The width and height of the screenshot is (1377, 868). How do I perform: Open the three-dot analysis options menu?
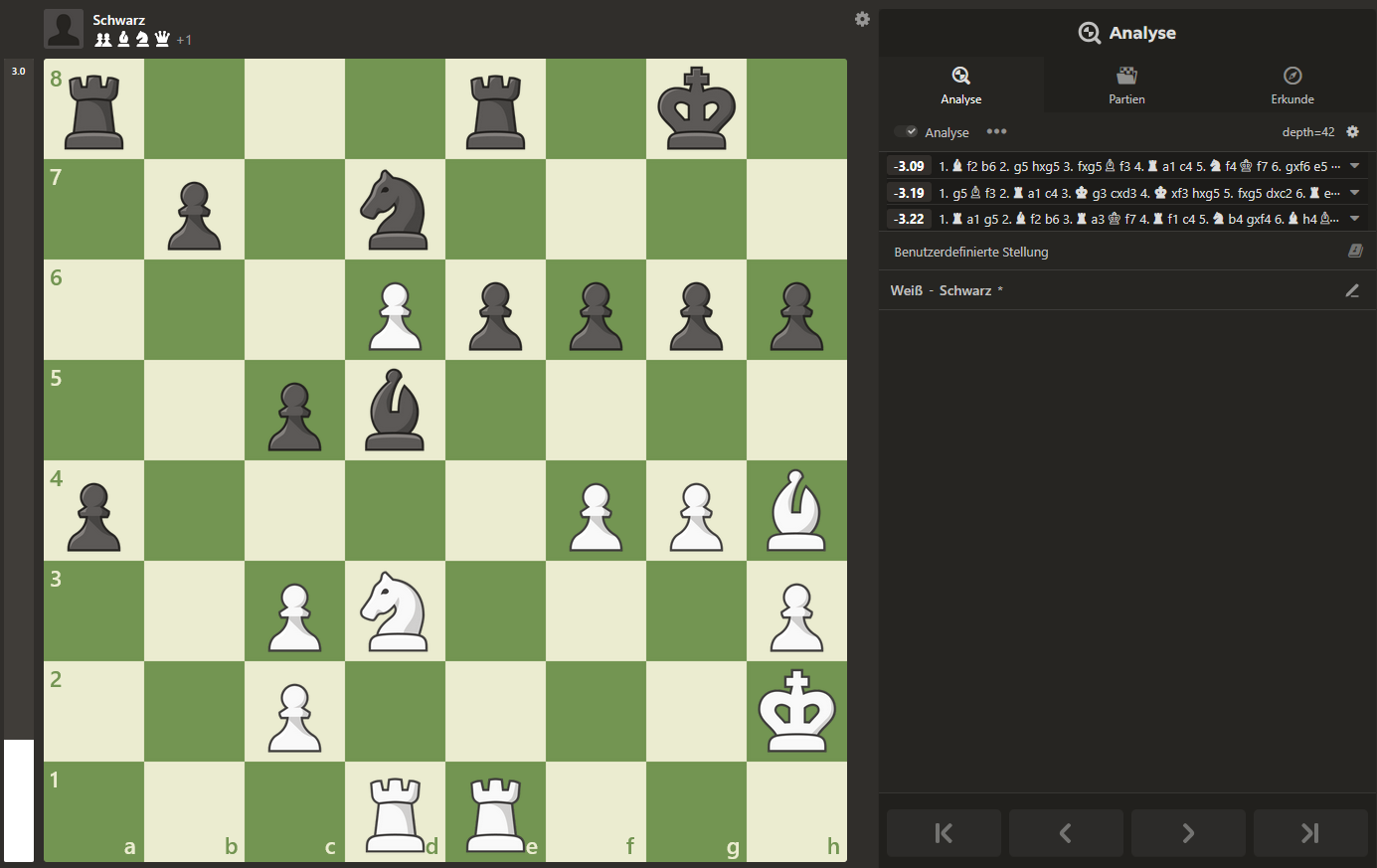pyautogui.click(x=996, y=132)
